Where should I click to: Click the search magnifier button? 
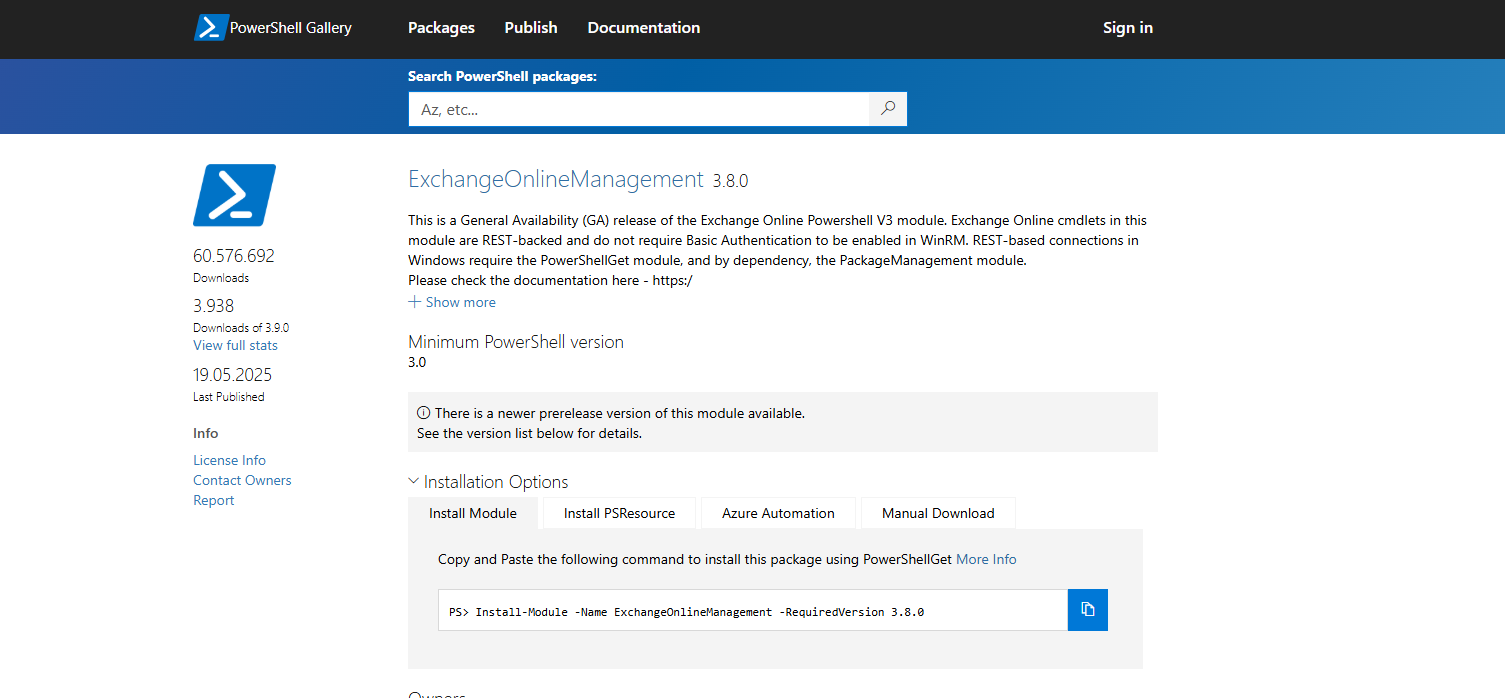pos(888,109)
